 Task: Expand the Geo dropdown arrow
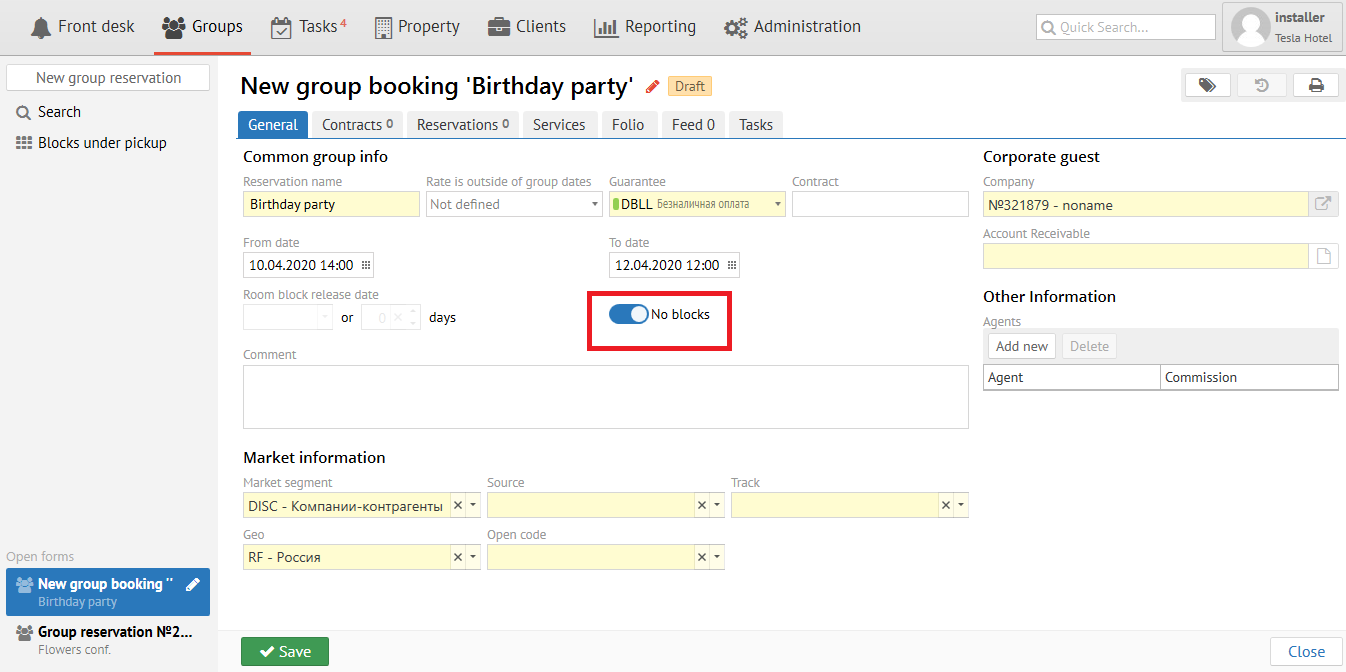point(473,558)
